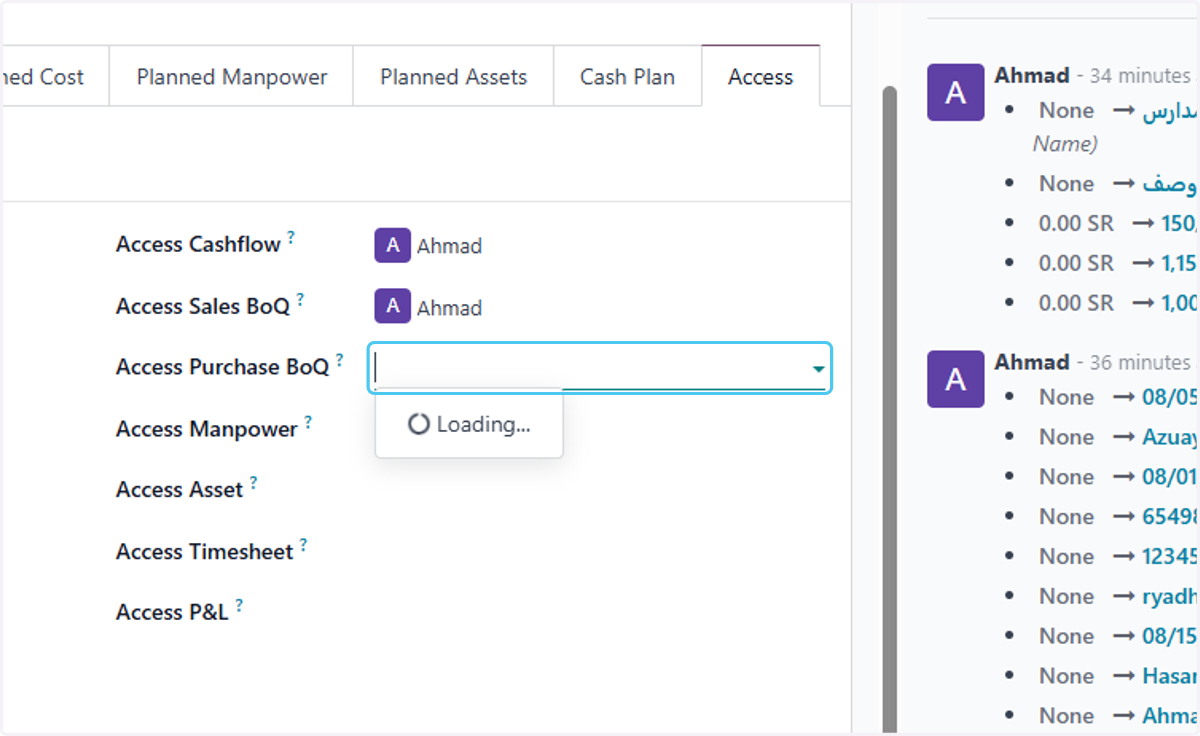Click the help tooltip beside Access Sales BoQ

pyautogui.click(x=300, y=299)
